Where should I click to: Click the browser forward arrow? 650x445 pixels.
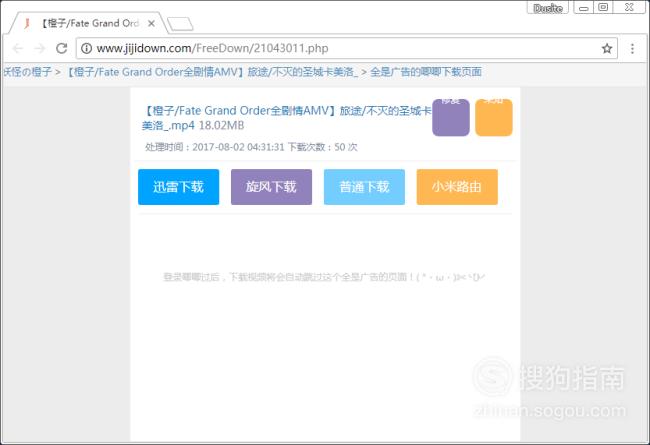click(40, 49)
